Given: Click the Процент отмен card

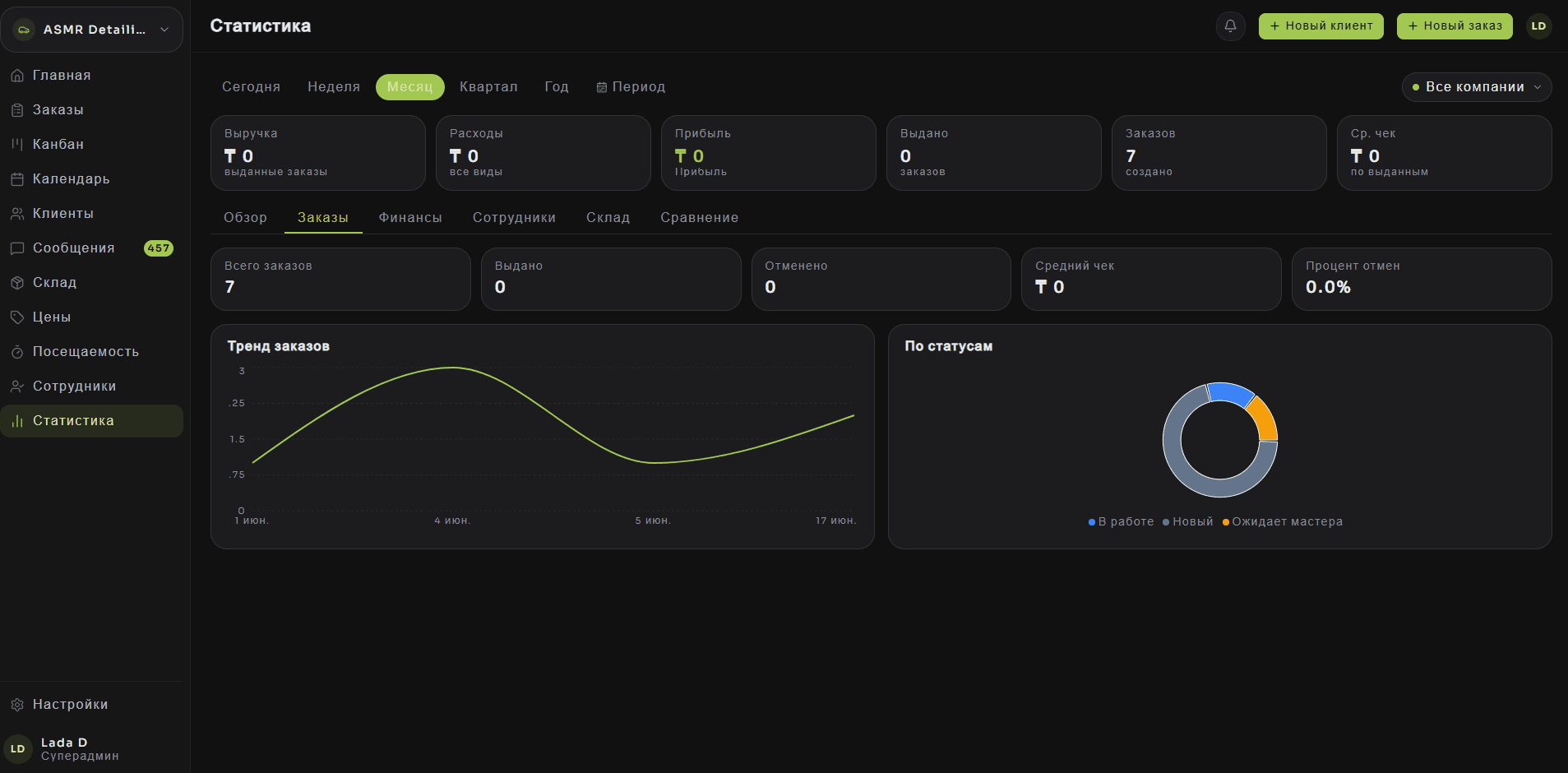Looking at the screenshot, I should pyautogui.click(x=1422, y=279).
